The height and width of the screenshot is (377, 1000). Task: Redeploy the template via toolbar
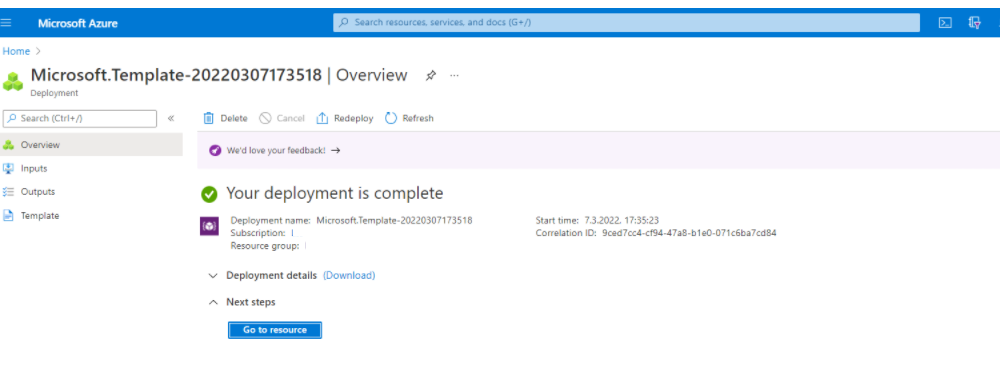pos(345,118)
